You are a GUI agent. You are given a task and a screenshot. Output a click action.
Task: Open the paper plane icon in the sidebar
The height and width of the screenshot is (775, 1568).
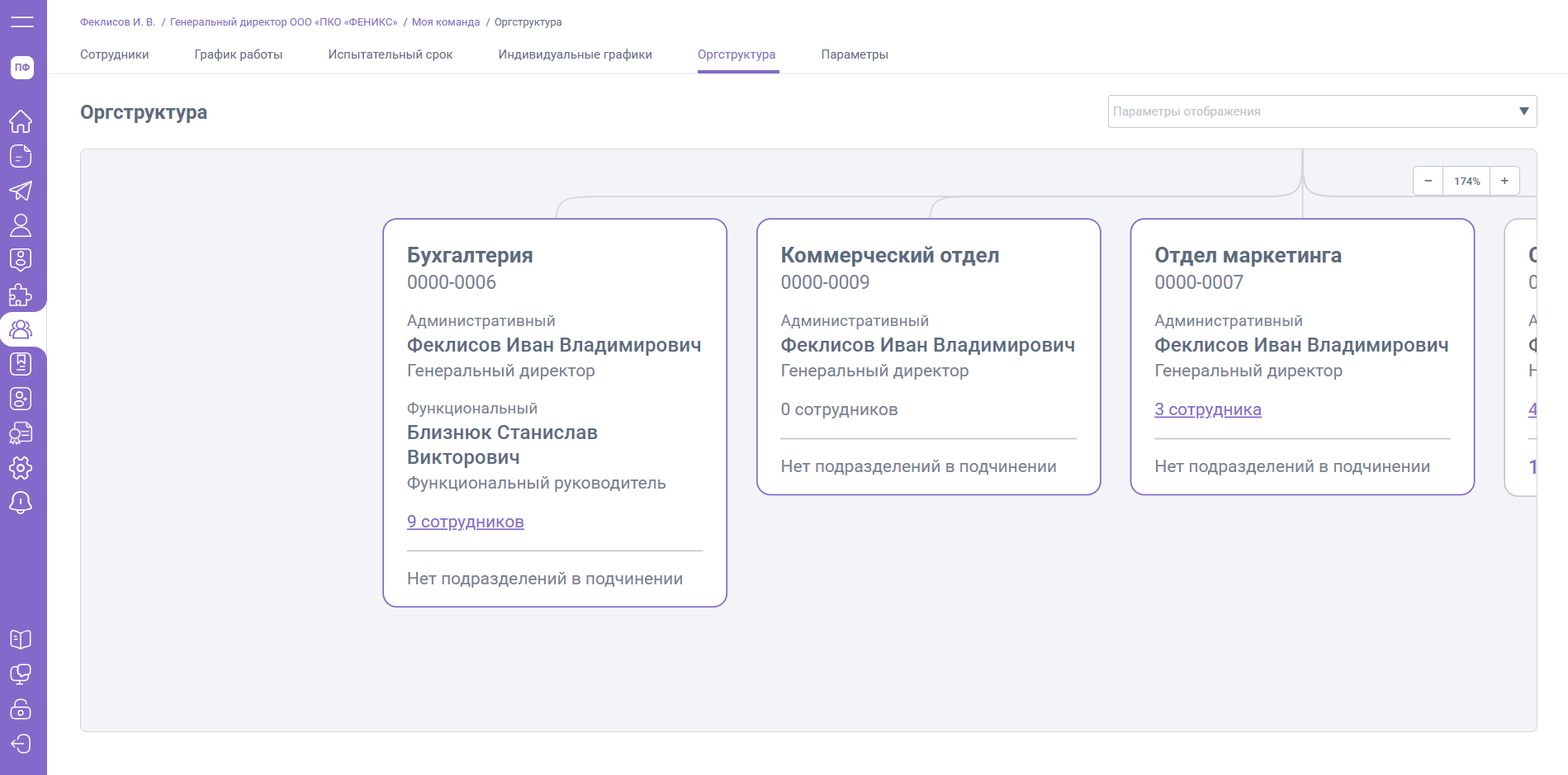[x=21, y=191]
